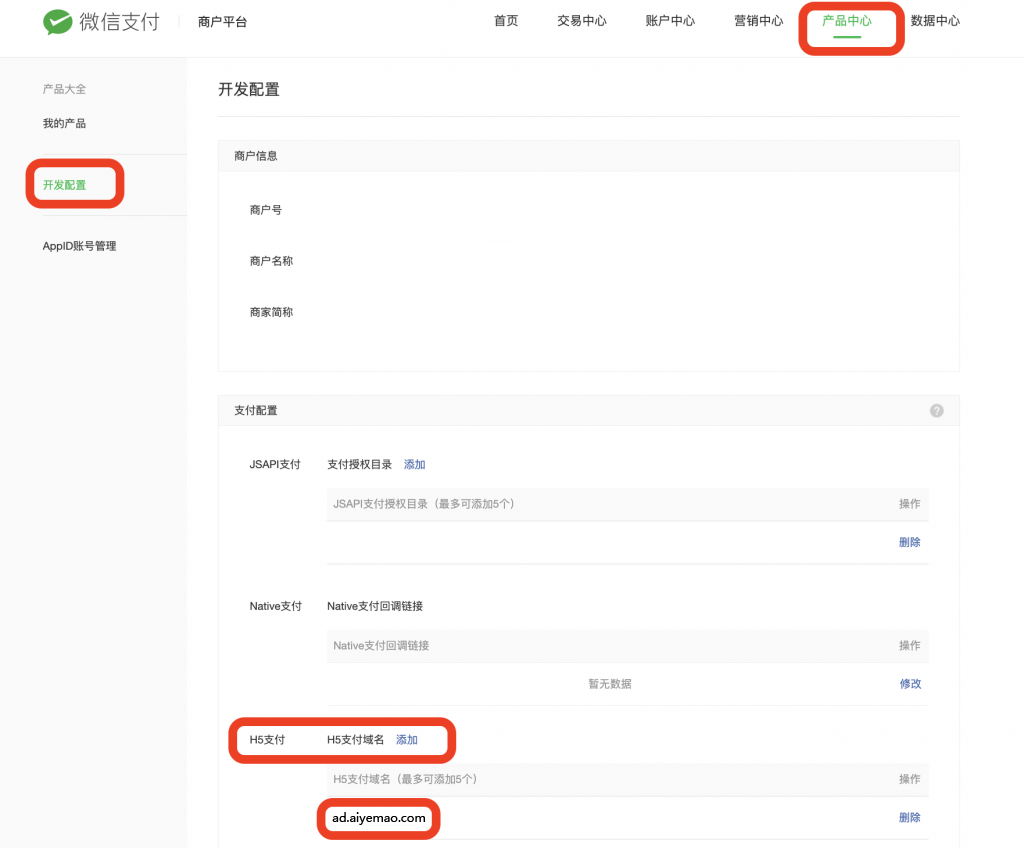This screenshot has height=848, width=1024.
Task: Open the 数据中心 tab
Action: click(x=935, y=21)
